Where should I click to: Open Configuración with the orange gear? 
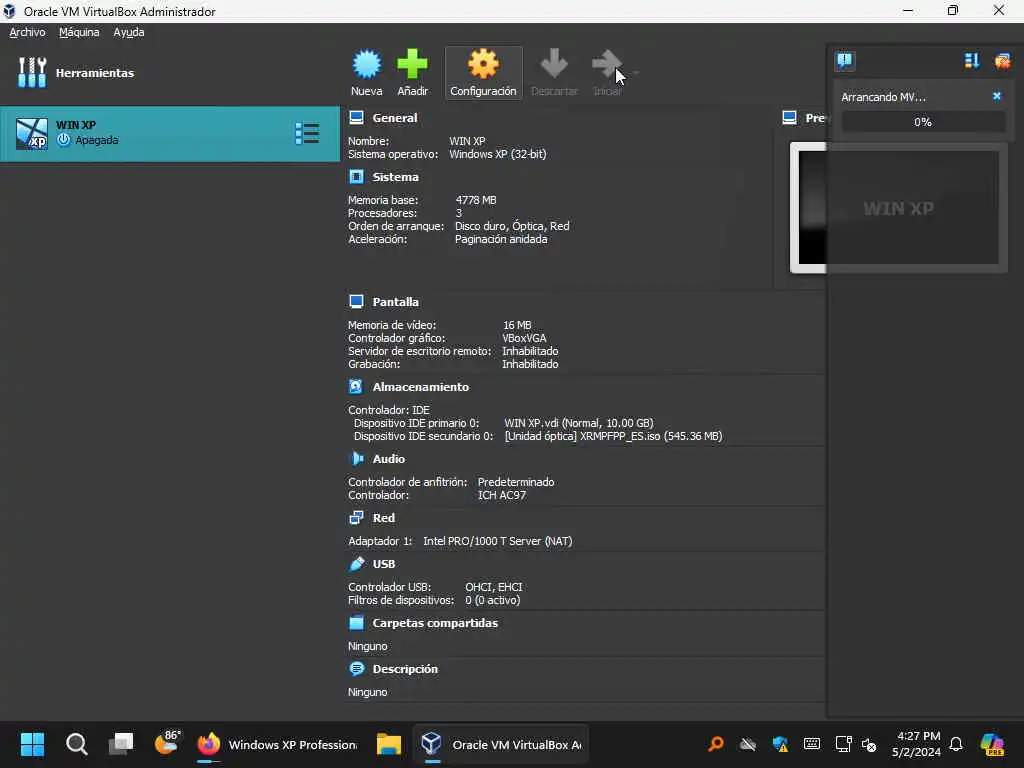(483, 72)
